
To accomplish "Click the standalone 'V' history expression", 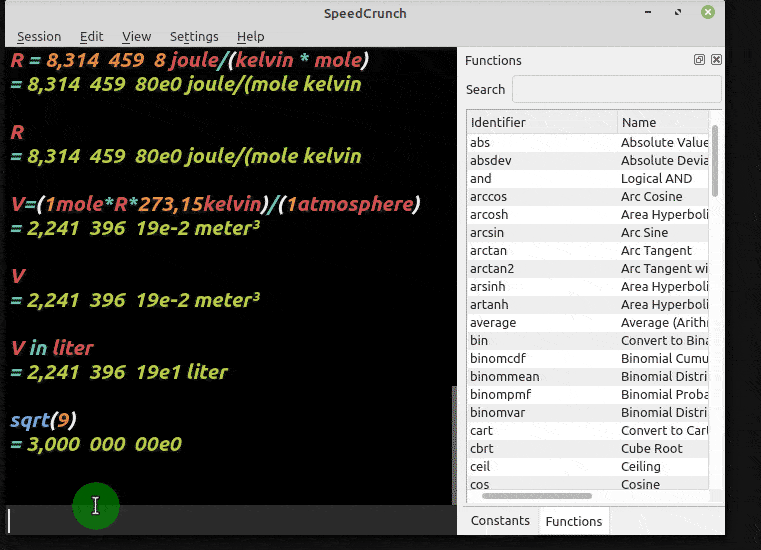I will click(x=17, y=276).
